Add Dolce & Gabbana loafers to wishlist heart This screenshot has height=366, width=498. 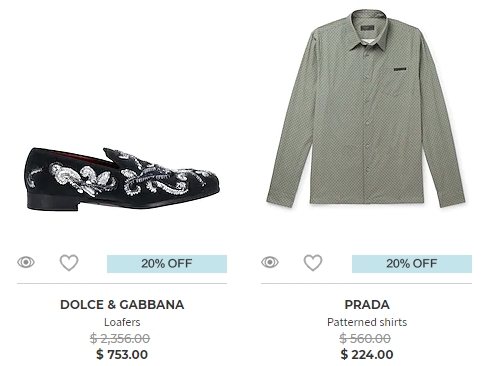tap(69, 263)
